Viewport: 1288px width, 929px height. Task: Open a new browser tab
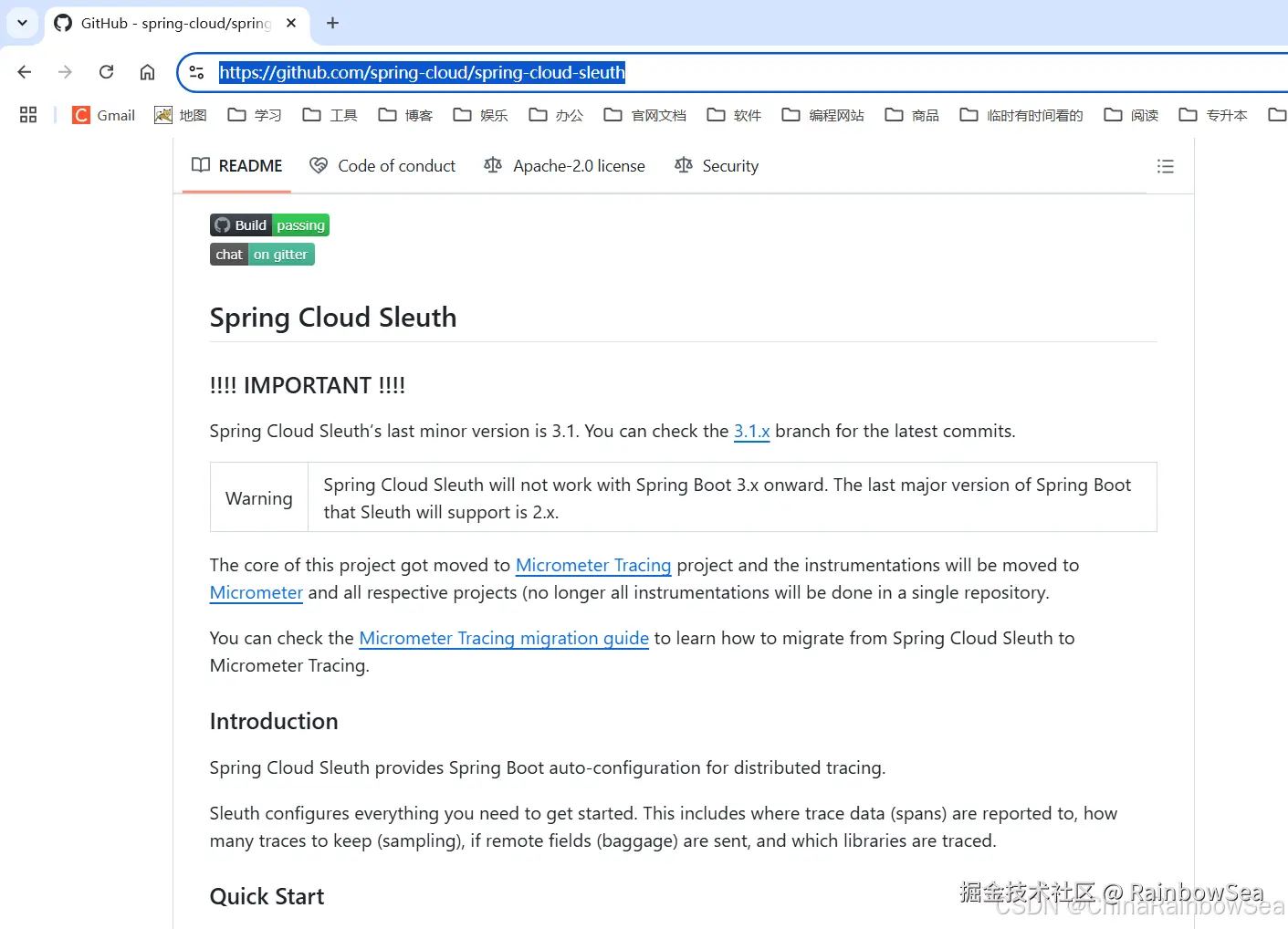pyautogui.click(x=332, y=23)
